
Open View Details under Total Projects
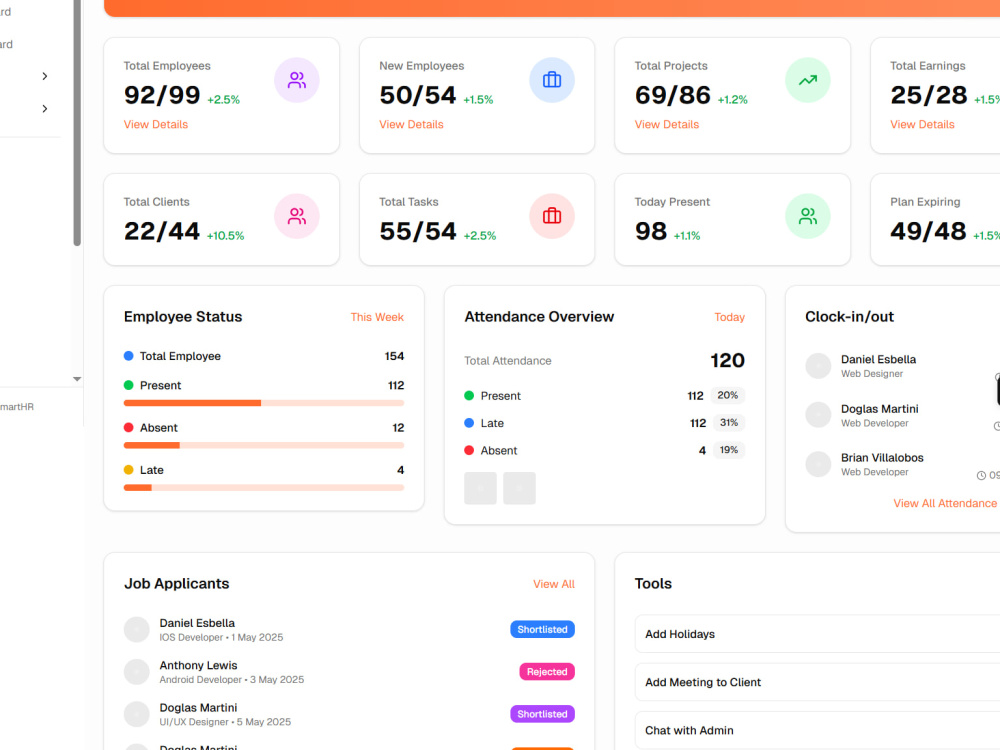pos(666,124)
